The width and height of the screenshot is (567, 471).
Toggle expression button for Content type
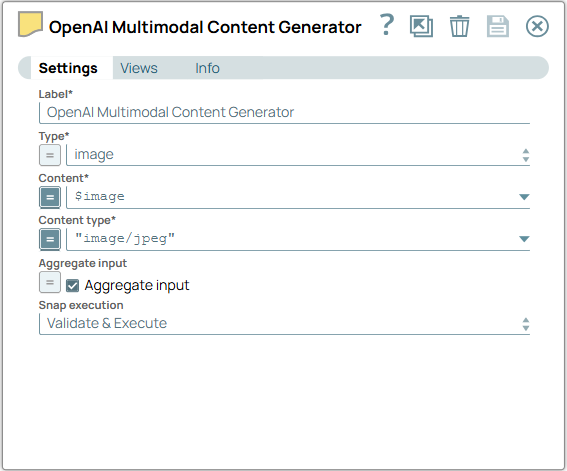point(50,239)
